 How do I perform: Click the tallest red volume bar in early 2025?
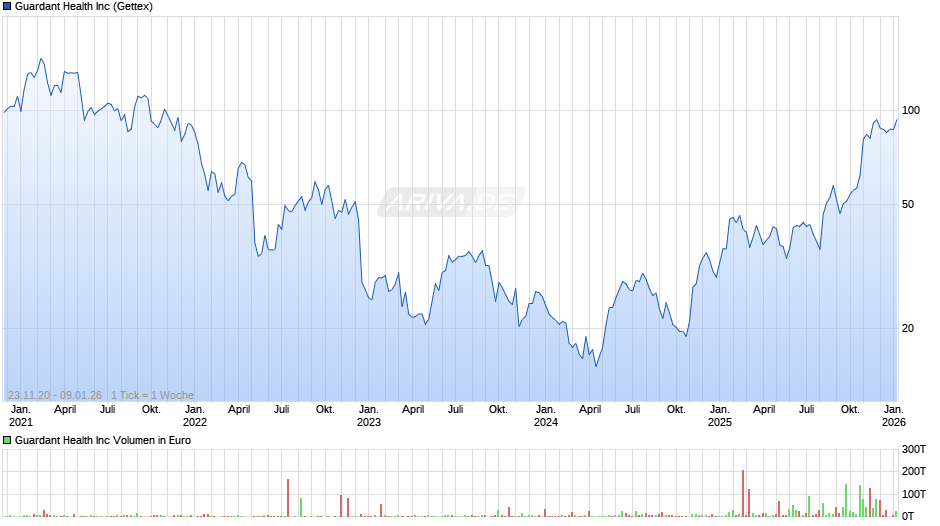[743, 493]
